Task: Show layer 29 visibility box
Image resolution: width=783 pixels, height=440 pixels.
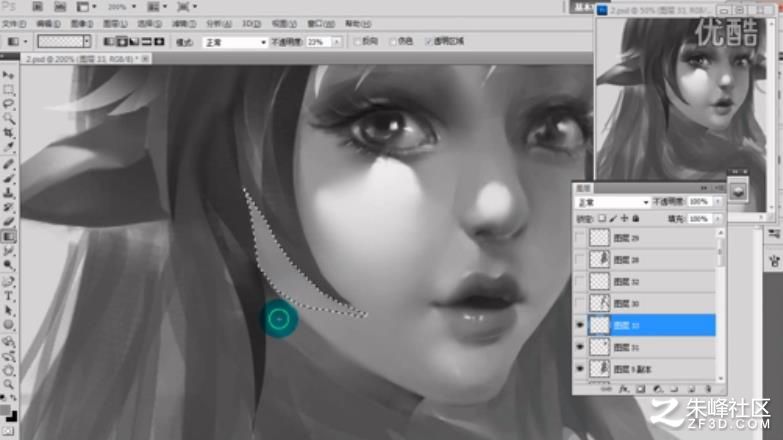Action: pos(580,238)
